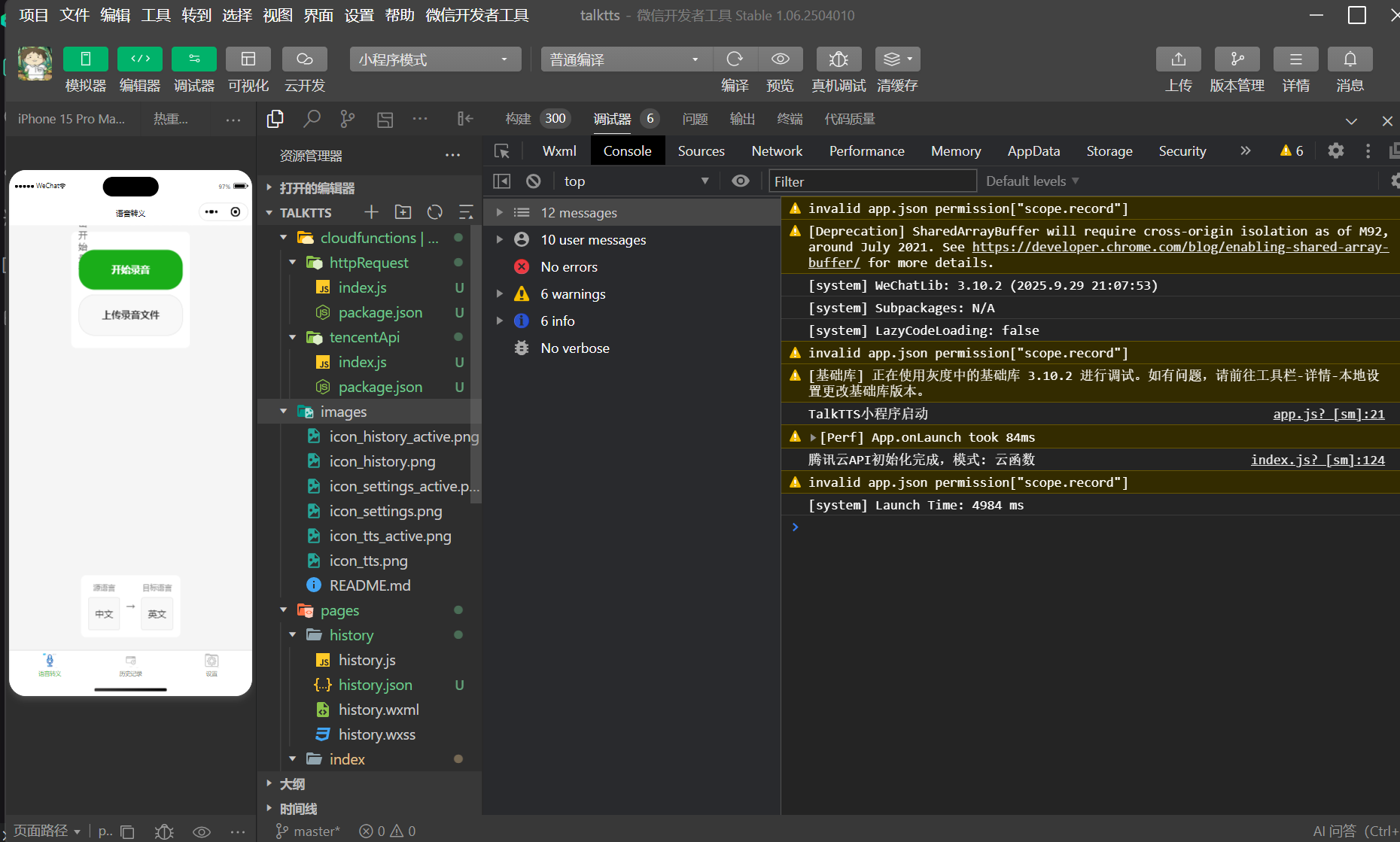Open the history.wxml file
This screenshot has width=1400, height=842.
(x=379, y=710)
